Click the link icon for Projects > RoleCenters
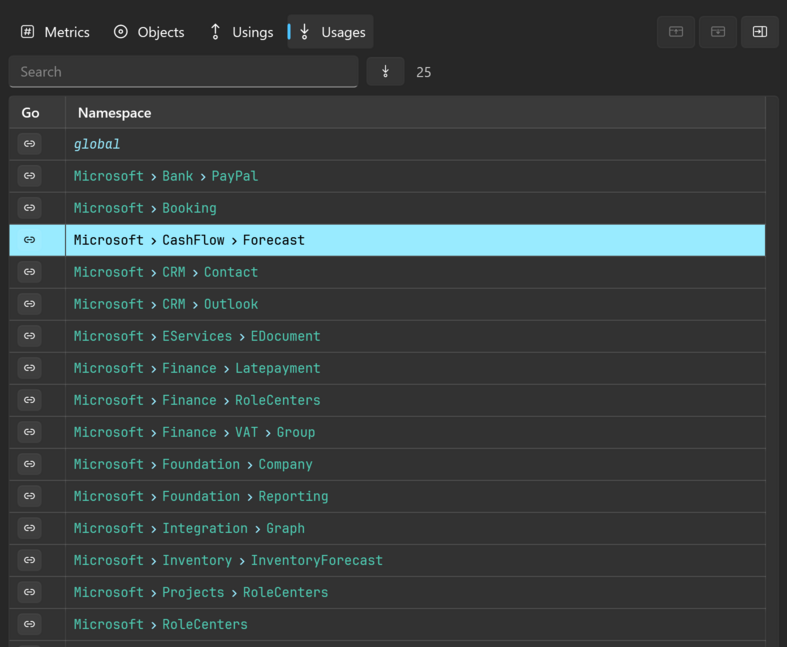The width and height of the screenshot is (787, 647). point(30,592)
